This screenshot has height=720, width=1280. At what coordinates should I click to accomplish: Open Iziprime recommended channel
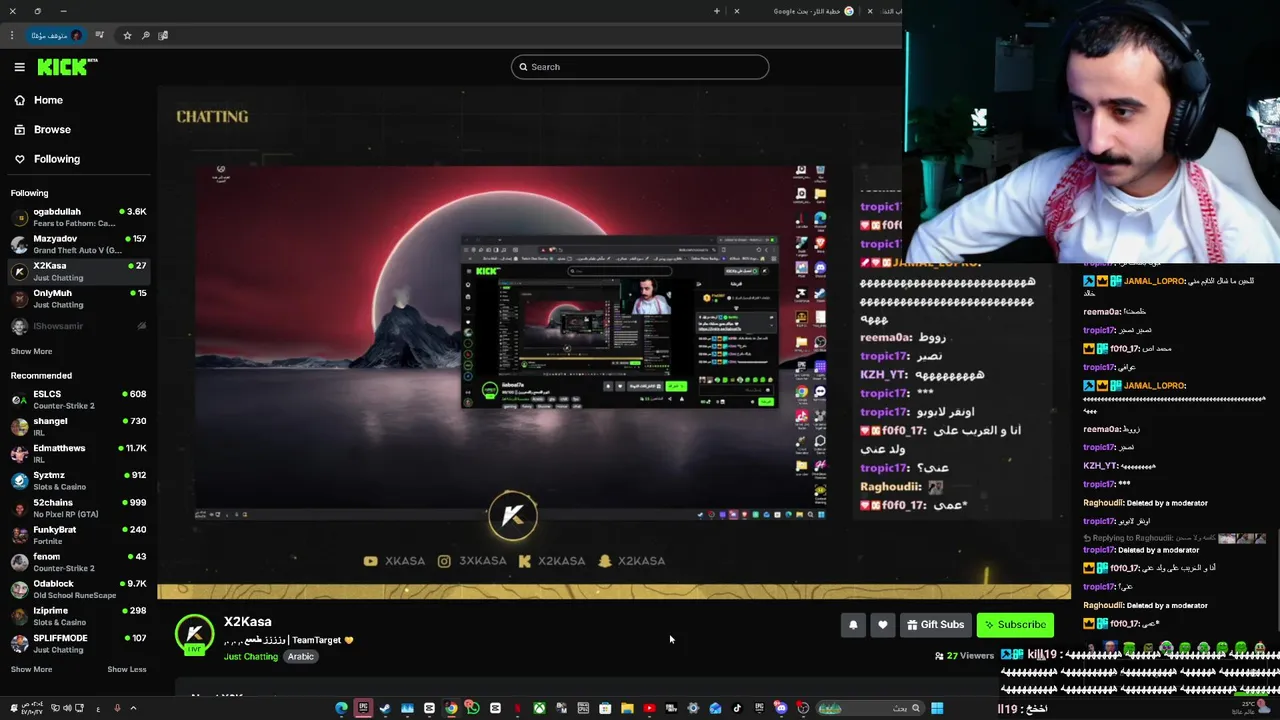pos(78,616)
